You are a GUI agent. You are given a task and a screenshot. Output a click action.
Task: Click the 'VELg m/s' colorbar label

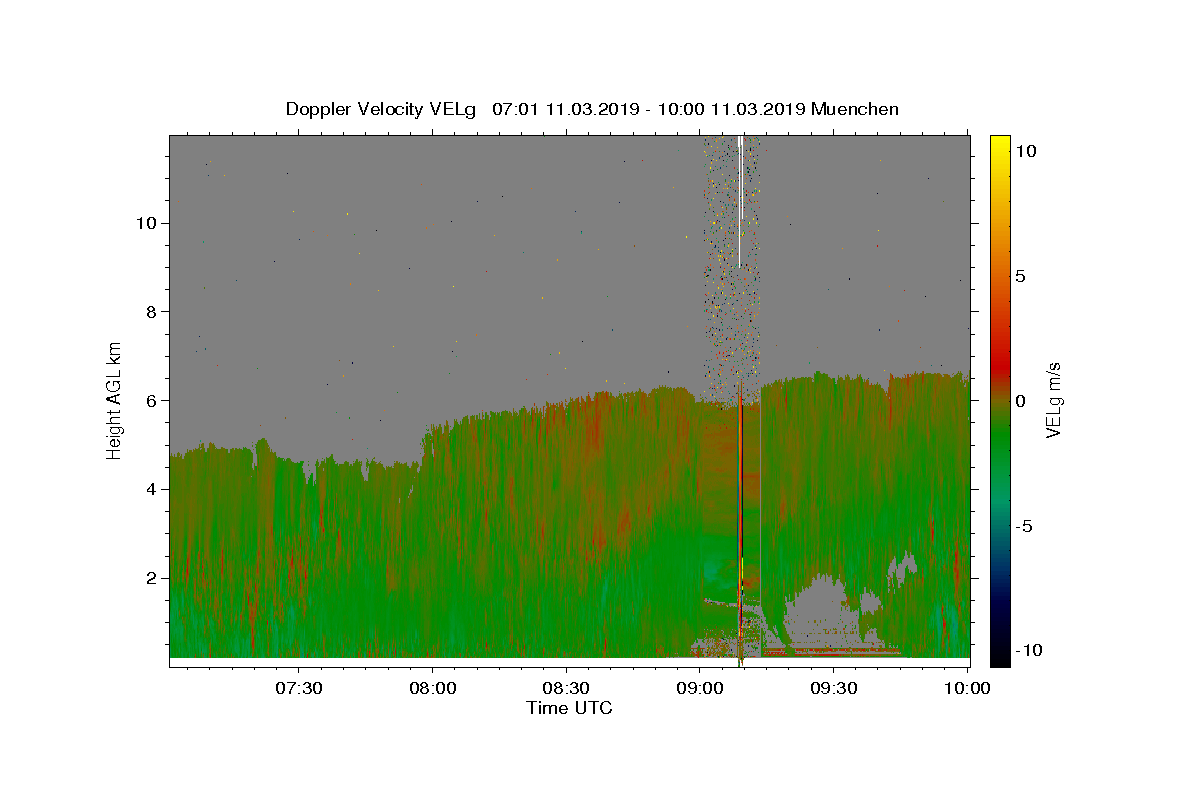1053,399
